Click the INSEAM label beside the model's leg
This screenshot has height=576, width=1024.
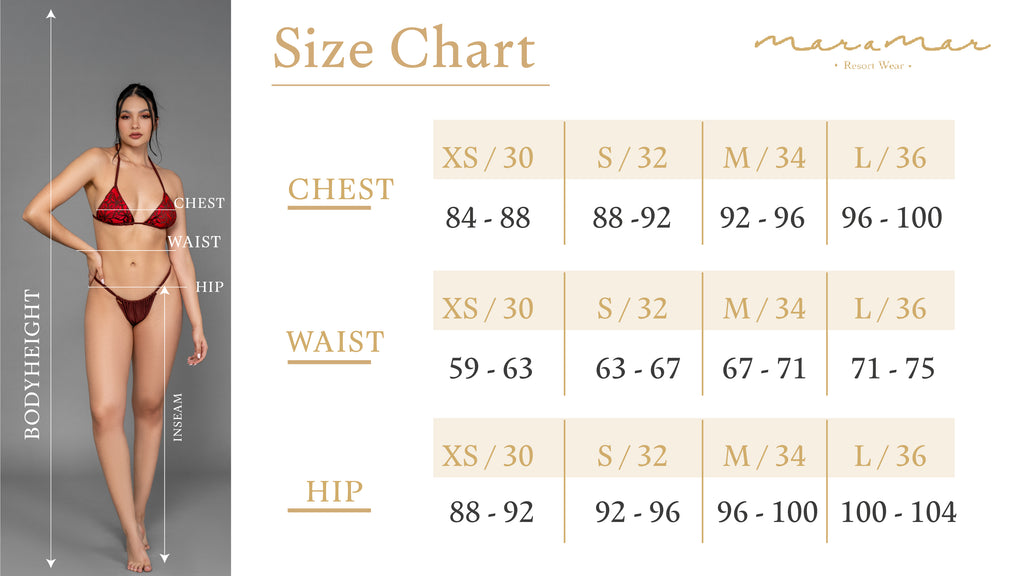click(x=178, y=418)
